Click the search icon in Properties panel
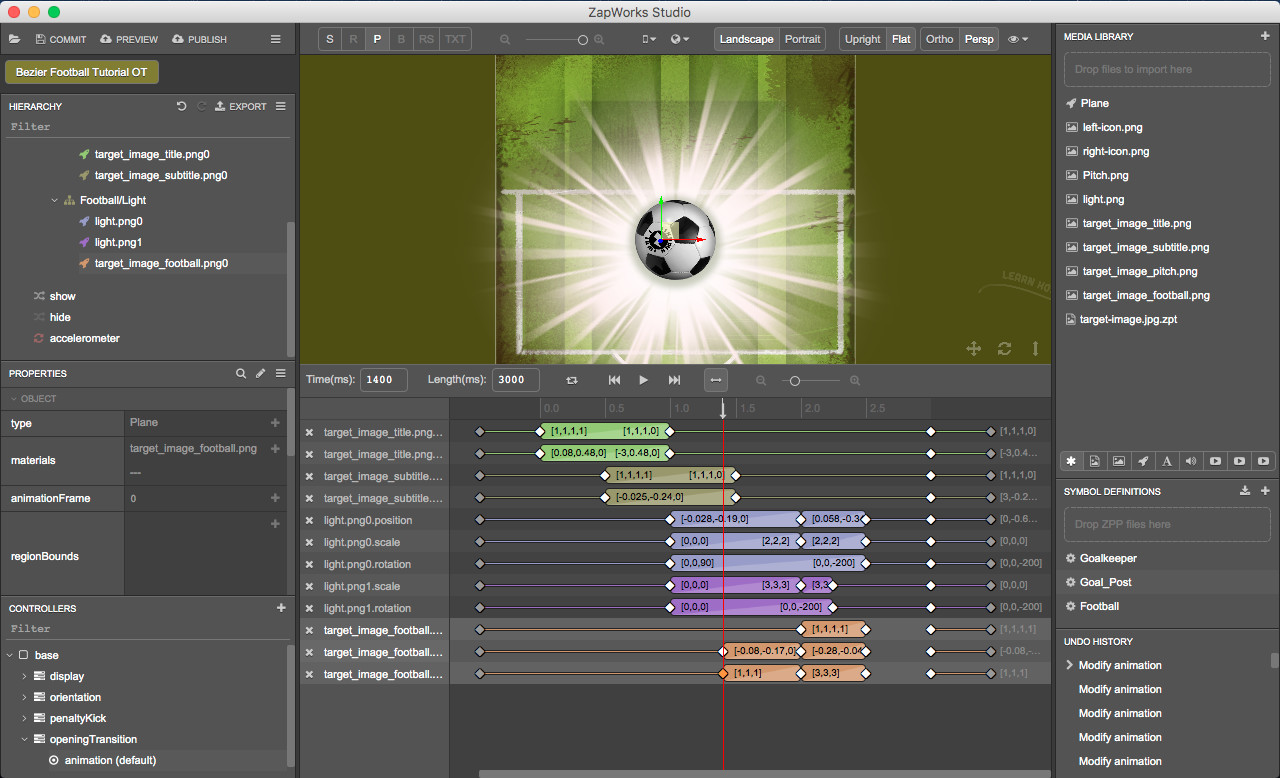 (x=241, y=373)
